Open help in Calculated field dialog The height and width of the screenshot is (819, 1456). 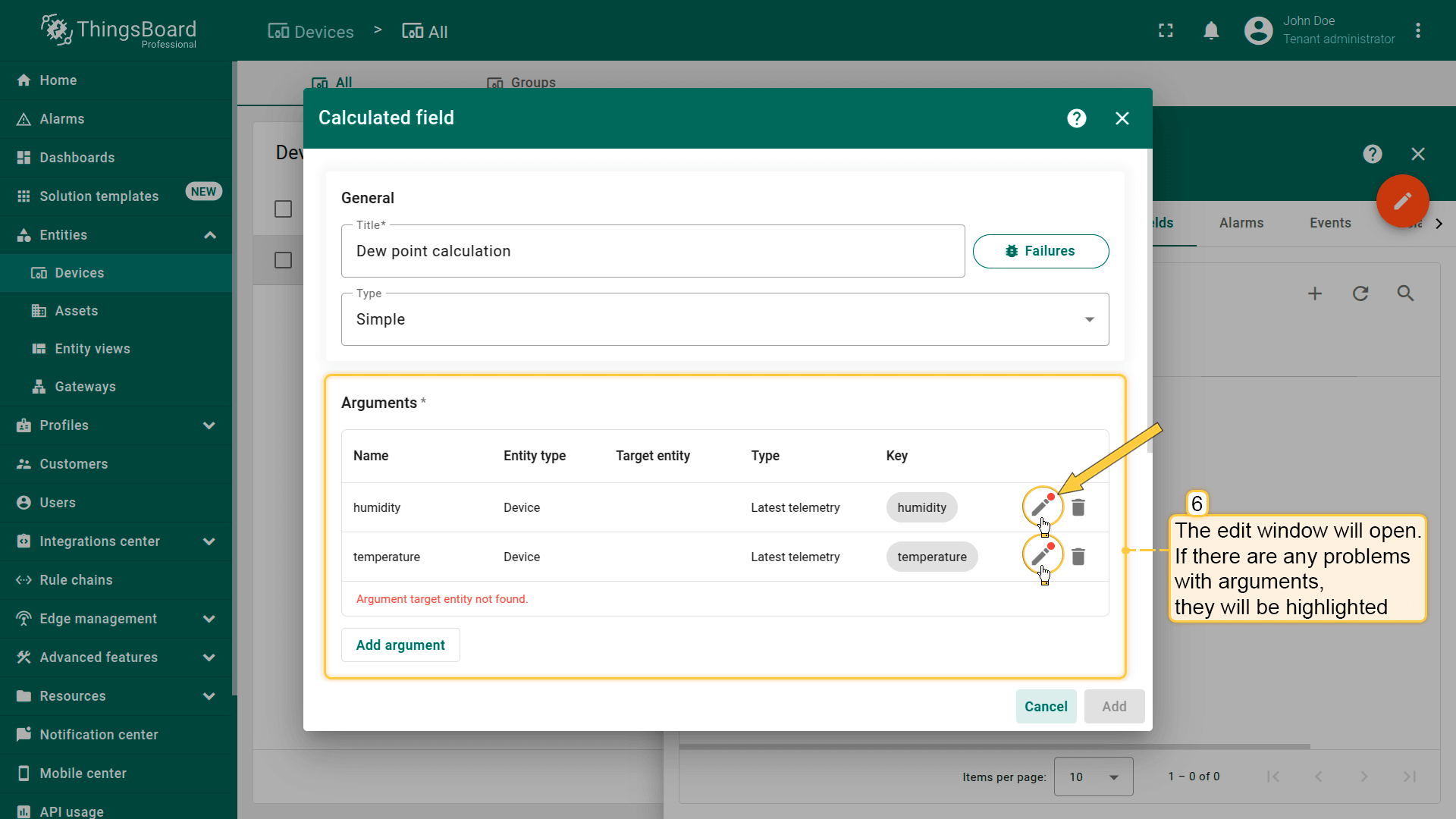click(x=1076, y=118)
